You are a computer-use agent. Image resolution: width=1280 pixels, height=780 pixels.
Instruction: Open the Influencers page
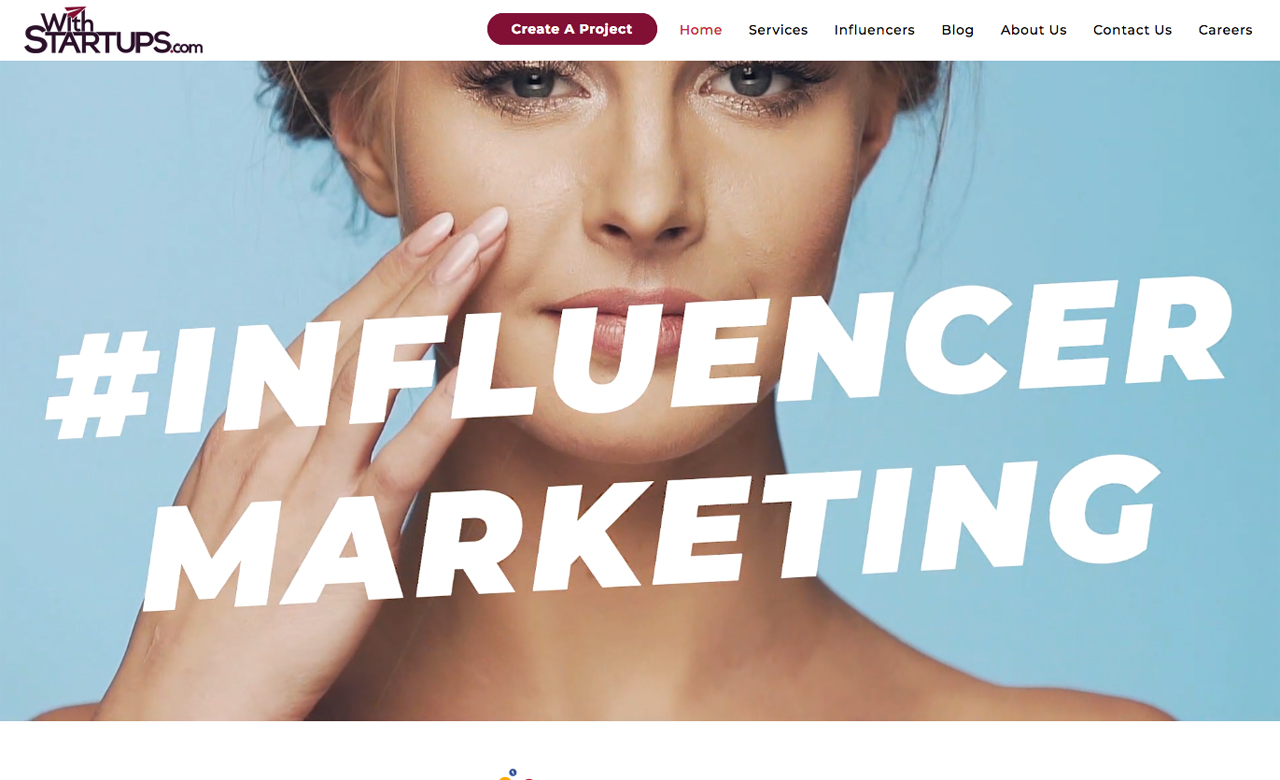coord(874,30)
